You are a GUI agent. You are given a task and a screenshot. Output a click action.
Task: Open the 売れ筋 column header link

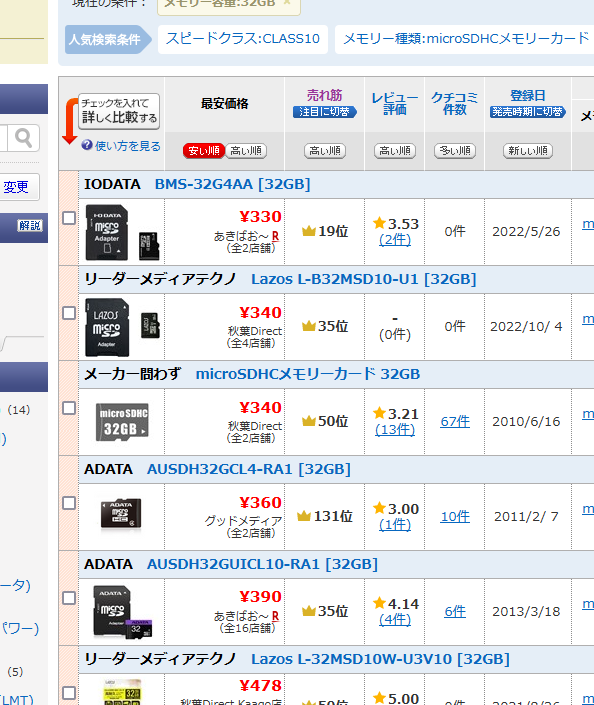pos(325,95)
